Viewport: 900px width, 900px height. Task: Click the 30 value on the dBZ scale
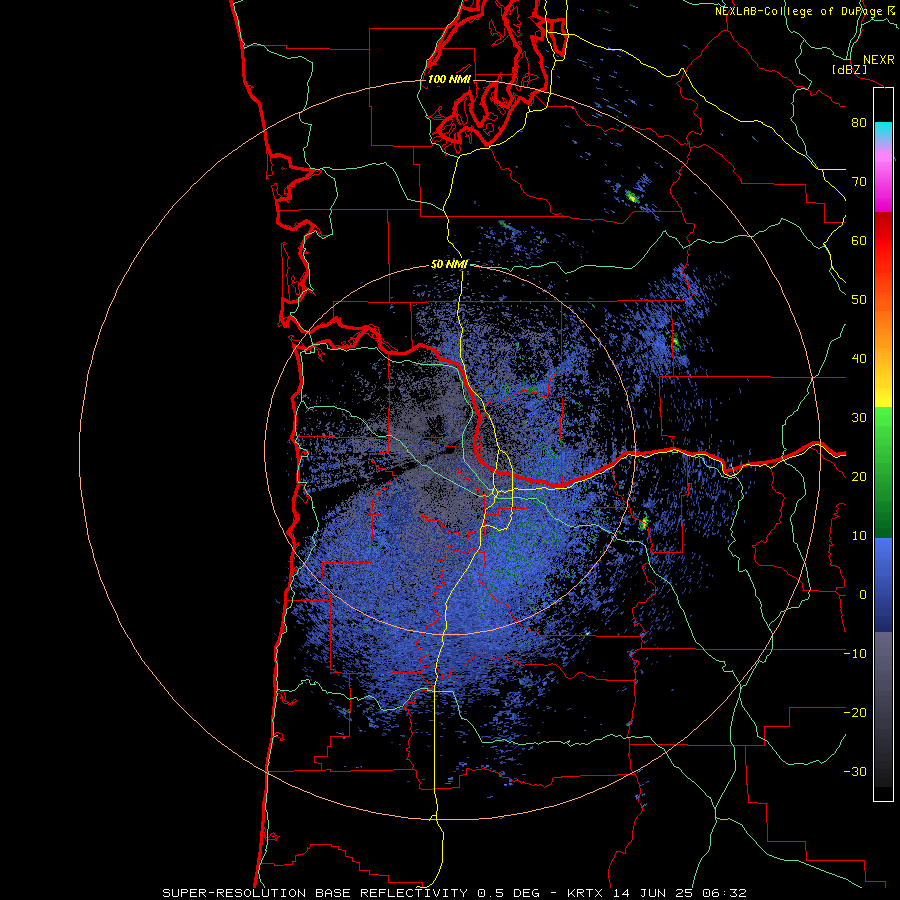tap(859, 418)
